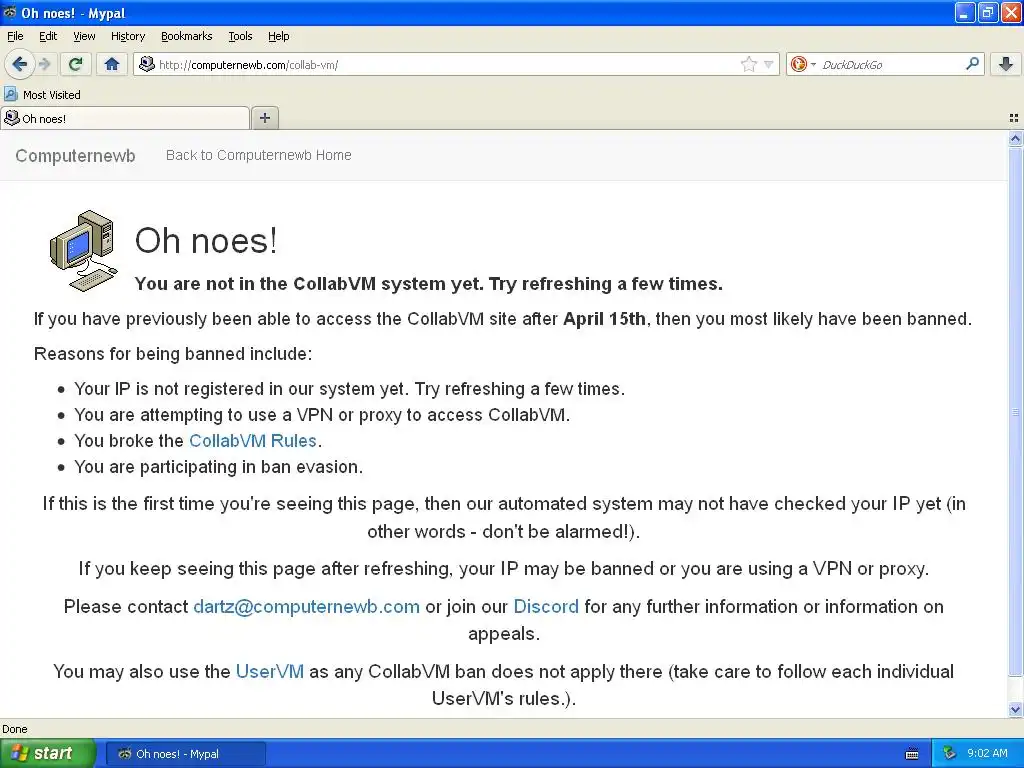Click the forward arrow navigation button
This screenshot has width=1024, height=768.
(44, 64)
